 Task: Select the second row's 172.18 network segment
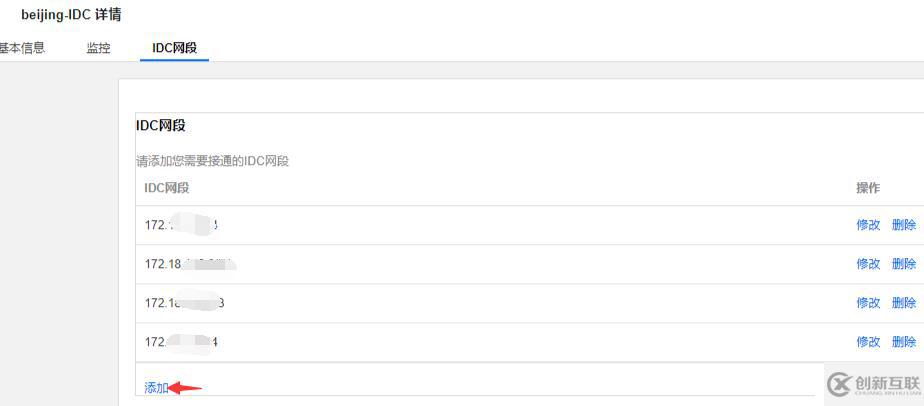189,264
